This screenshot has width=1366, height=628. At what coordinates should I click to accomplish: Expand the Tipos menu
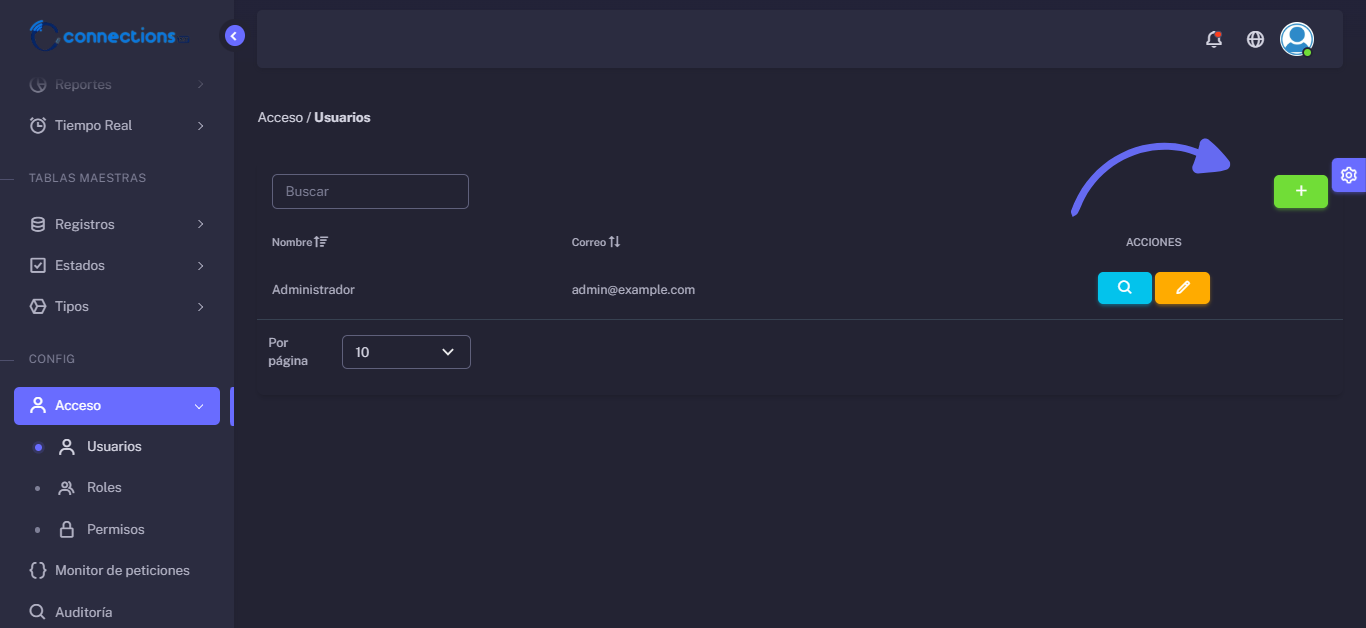(x=117, y=306)
